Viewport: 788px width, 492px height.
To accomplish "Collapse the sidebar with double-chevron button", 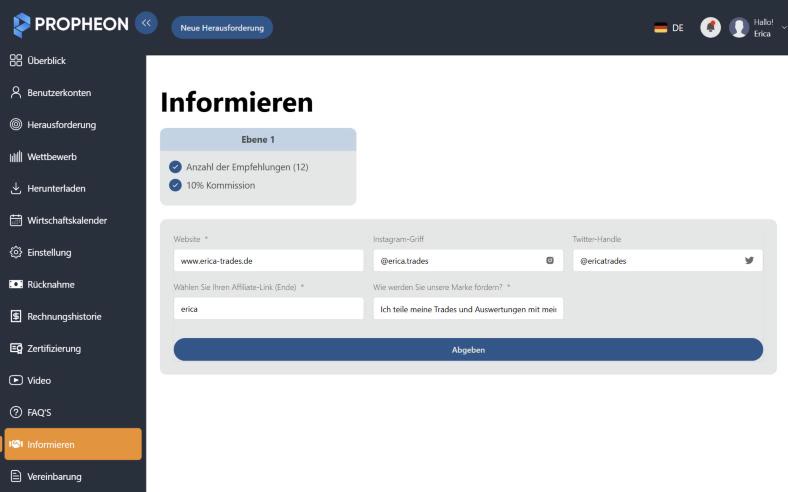I will pyautogui.click(x=146, y=23).
